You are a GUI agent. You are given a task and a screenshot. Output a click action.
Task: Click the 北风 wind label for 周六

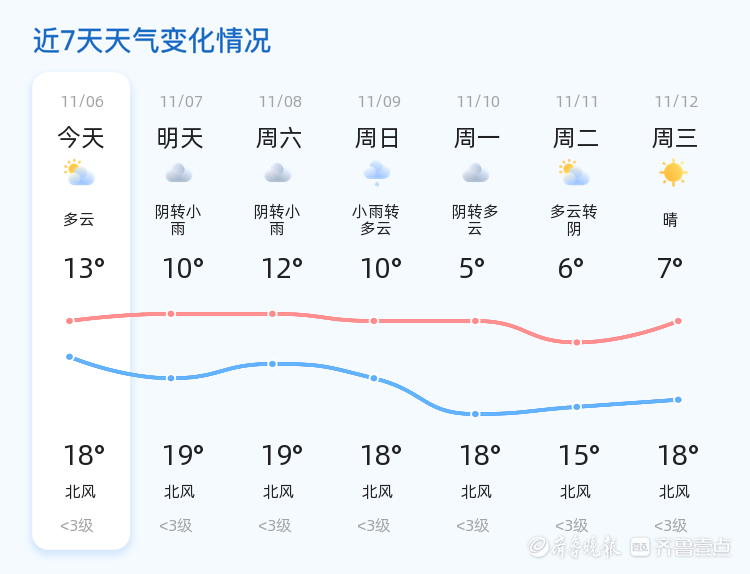(x=279, y=492)
